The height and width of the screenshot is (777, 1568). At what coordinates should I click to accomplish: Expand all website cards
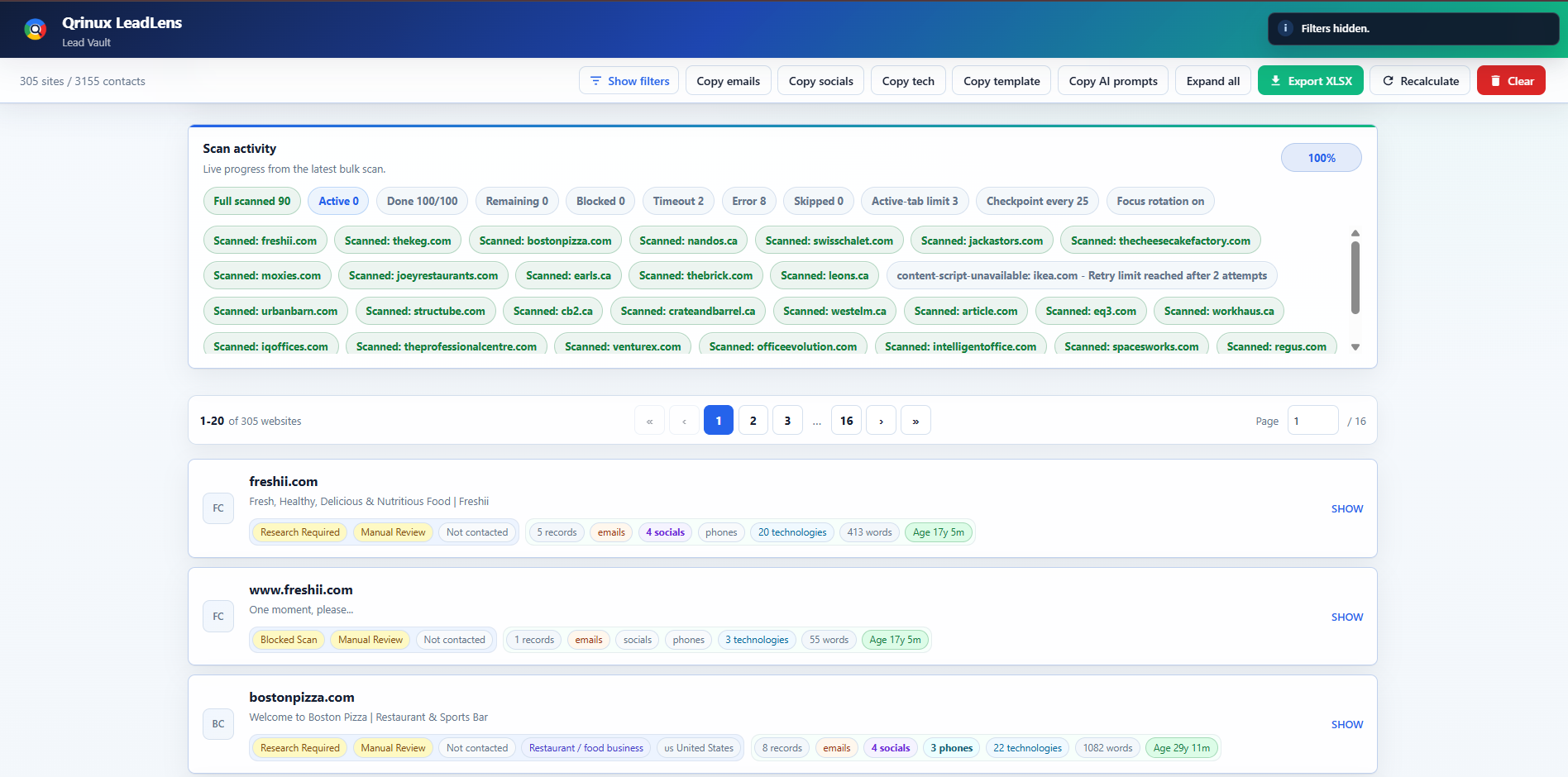(x=1213, y=81)
